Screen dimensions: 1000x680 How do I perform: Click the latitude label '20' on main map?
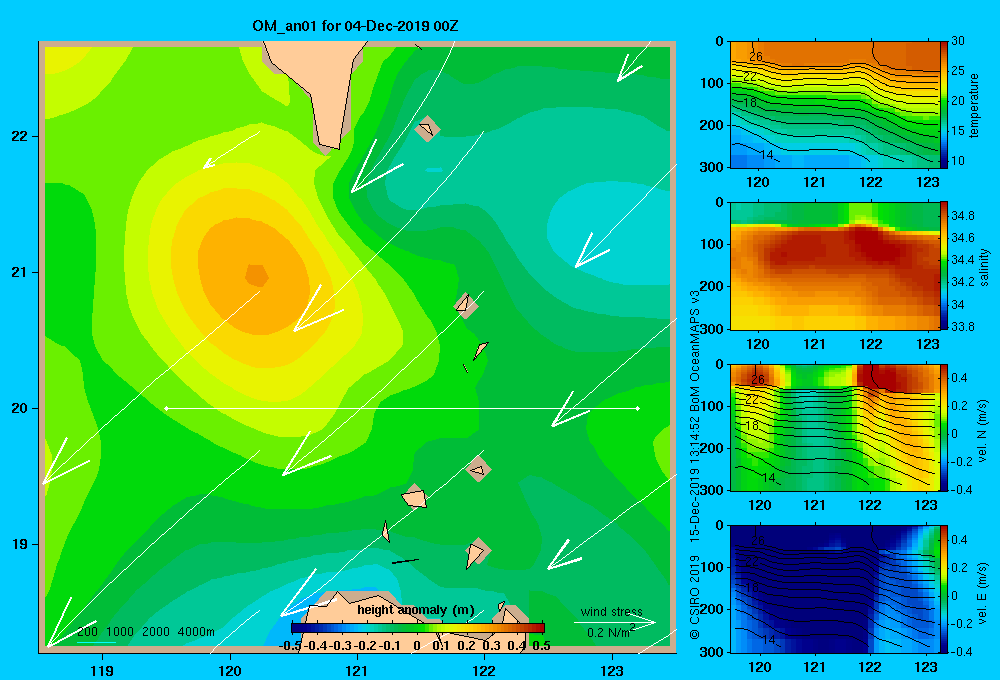pos(20,408)
